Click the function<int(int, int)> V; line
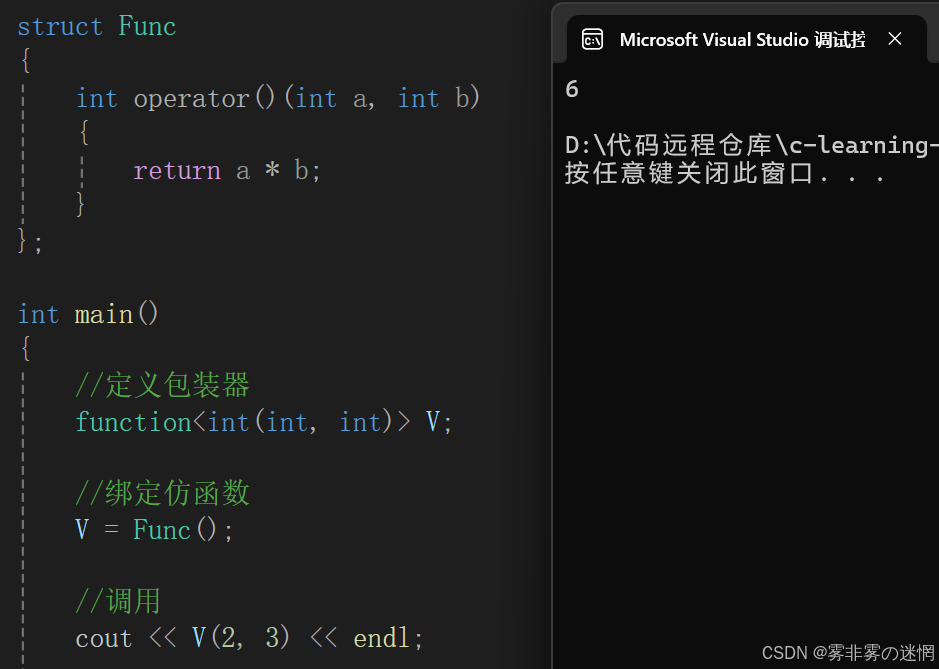The image size is (939, 669). [263, 422]
